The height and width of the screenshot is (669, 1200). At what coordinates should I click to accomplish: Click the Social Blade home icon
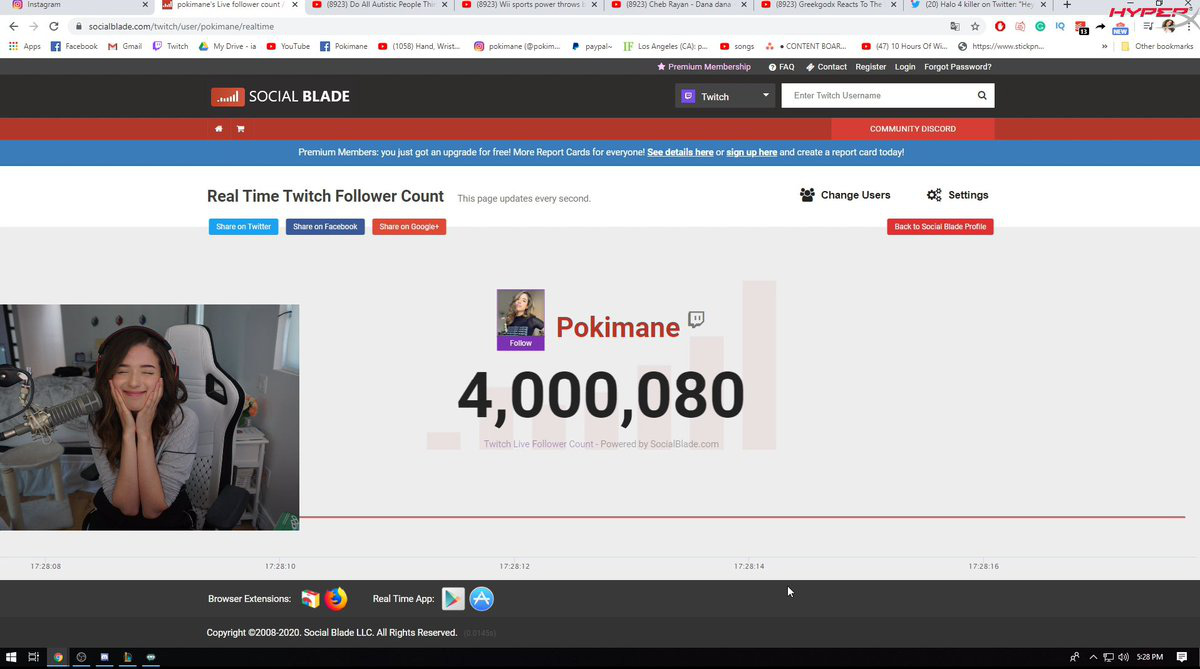pyautogui.click(x=218, y=129)
